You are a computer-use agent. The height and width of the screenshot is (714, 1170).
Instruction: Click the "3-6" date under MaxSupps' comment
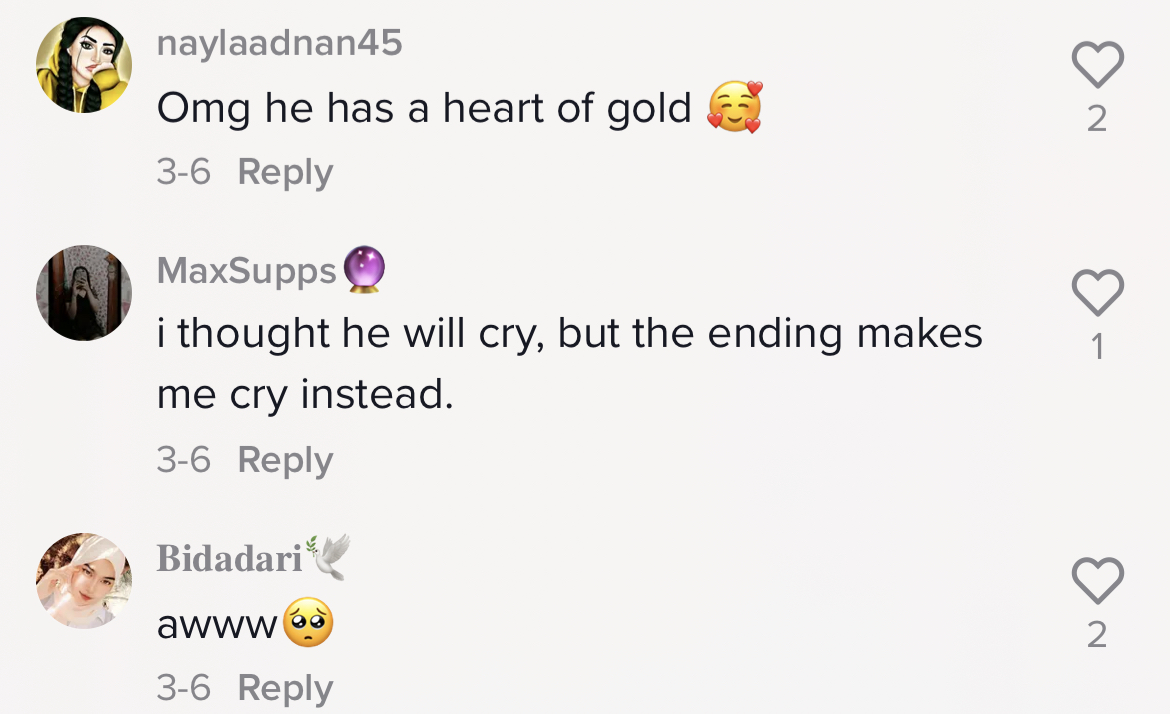click(x=183, y=460)
